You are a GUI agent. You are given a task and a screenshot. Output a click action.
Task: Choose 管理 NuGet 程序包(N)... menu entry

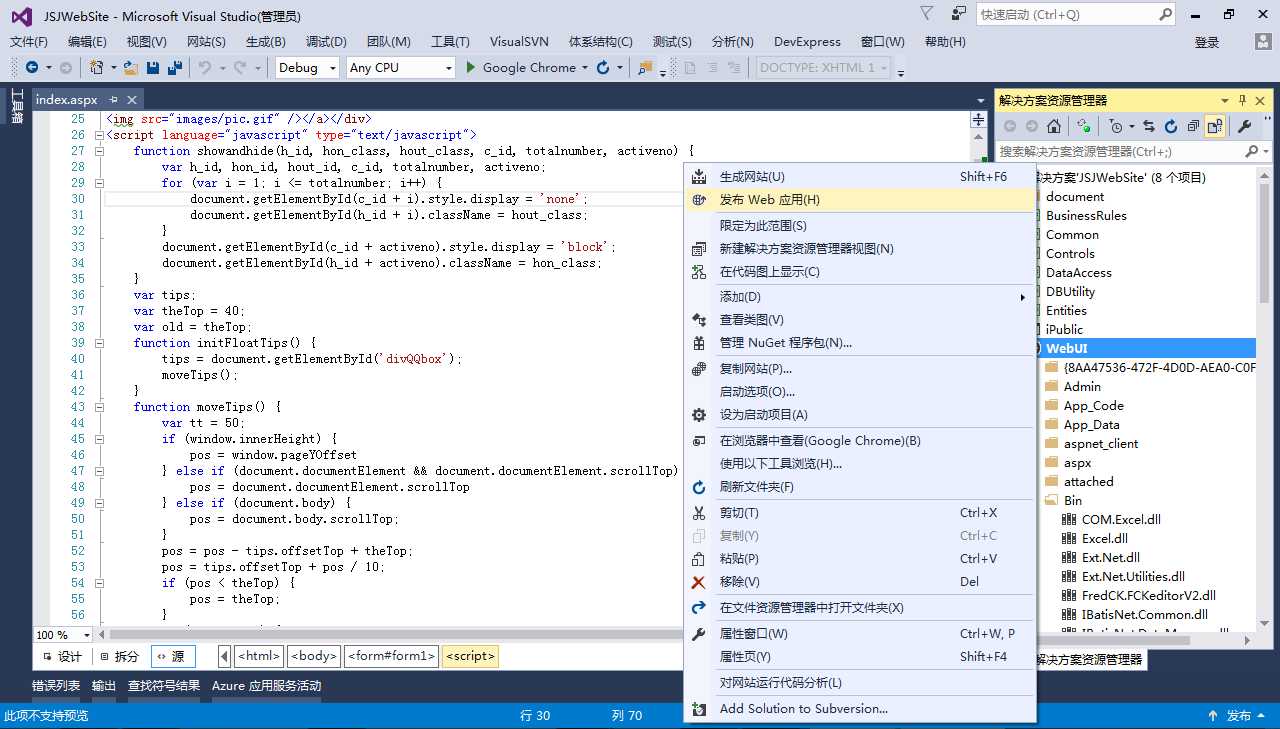(861, 343)
